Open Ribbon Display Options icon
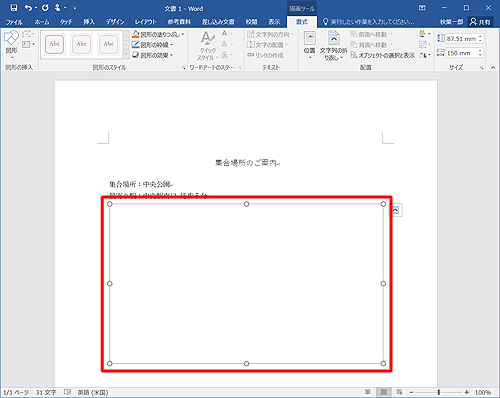Image resolution: width=500 pixels, height=398 pixels. pyautogui.click(x=422, y=8)
